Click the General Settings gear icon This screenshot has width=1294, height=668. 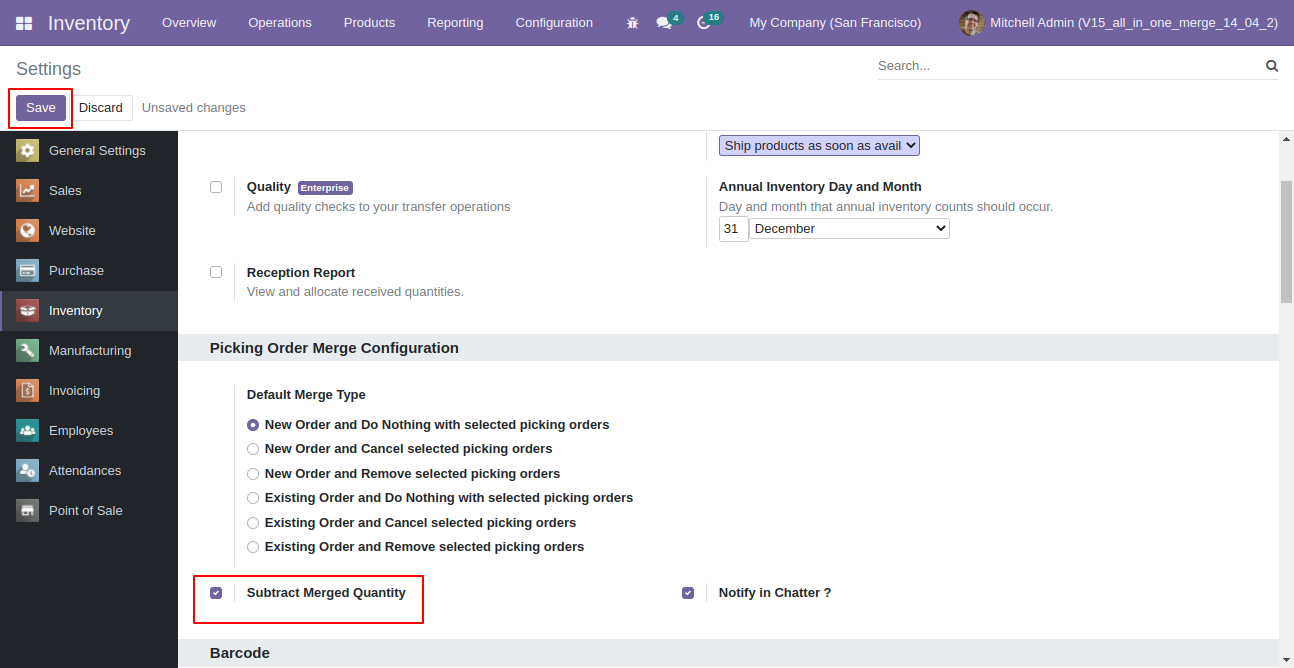click(28, 151)
